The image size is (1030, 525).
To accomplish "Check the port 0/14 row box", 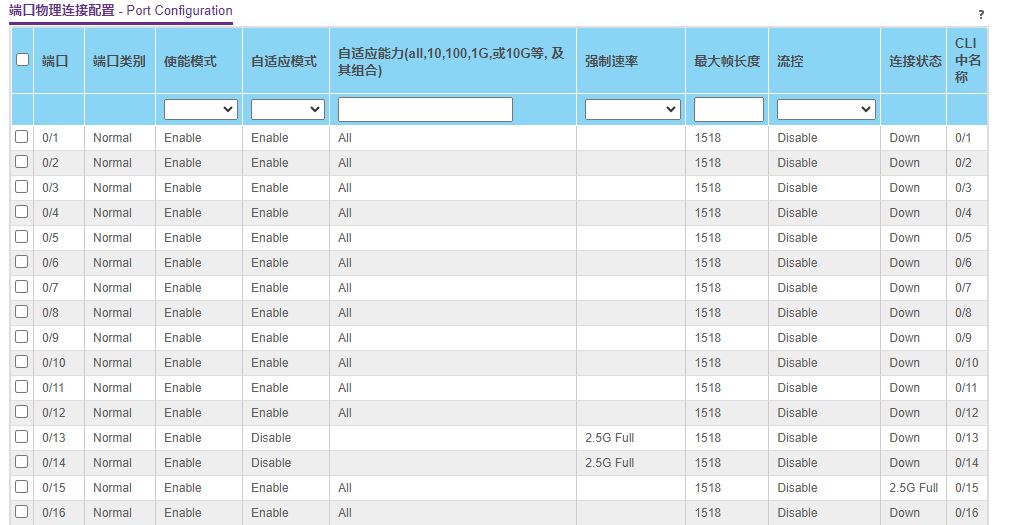I will 22,461.
